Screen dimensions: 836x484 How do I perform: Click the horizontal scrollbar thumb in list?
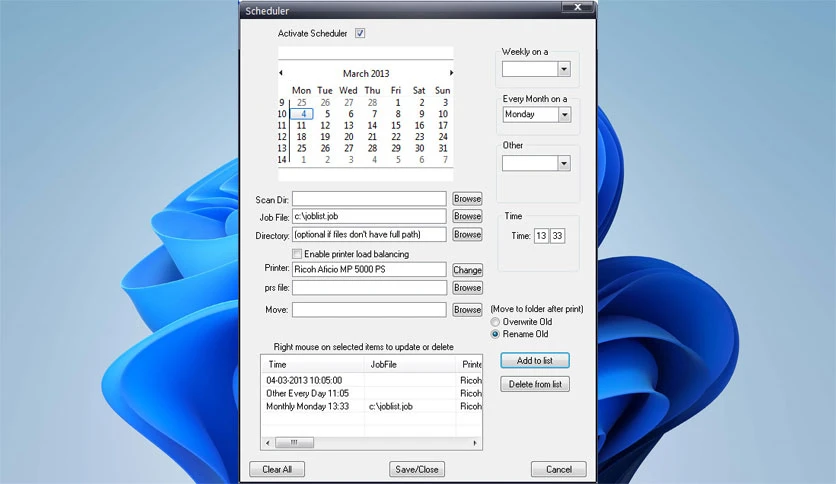tap(294, 443)
